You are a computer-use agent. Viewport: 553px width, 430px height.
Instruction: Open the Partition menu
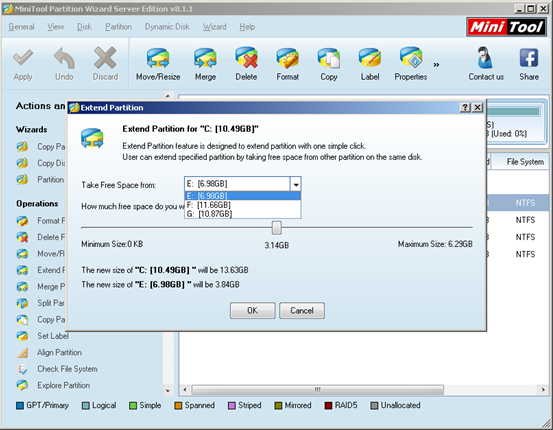point(118,27)
